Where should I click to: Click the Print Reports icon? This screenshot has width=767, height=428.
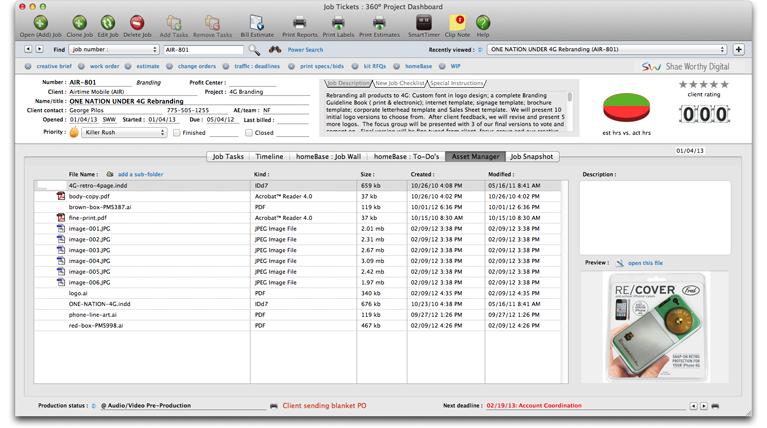(299, 22)
